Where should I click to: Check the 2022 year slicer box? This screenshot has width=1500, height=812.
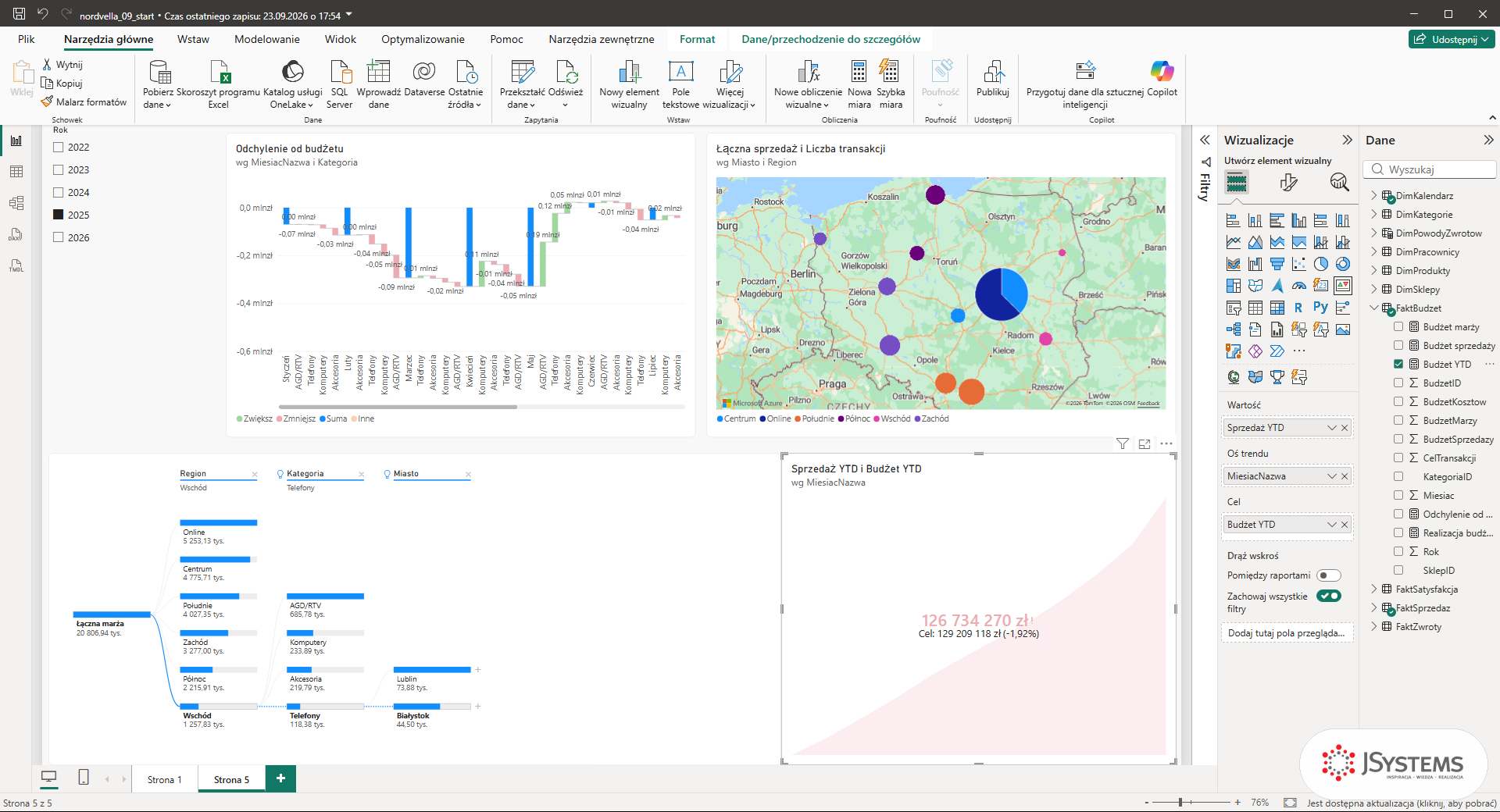(58, 147)
